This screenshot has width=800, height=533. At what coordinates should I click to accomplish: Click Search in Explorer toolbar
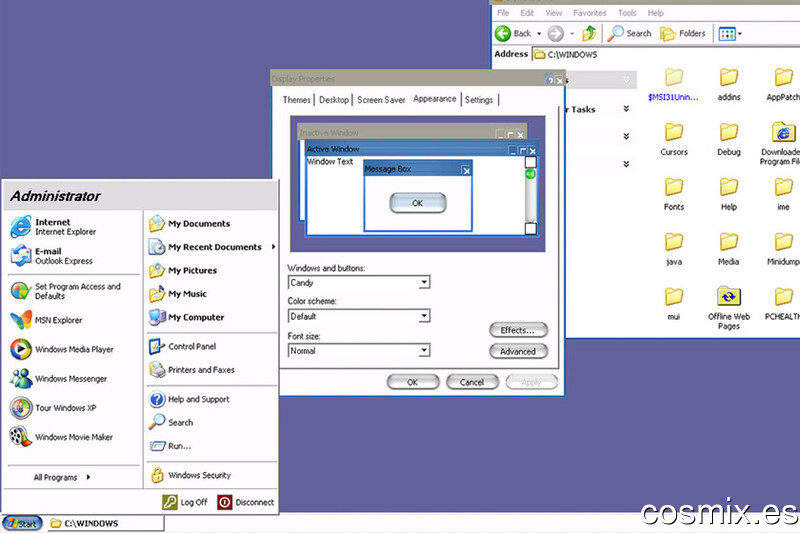[629, 33]
